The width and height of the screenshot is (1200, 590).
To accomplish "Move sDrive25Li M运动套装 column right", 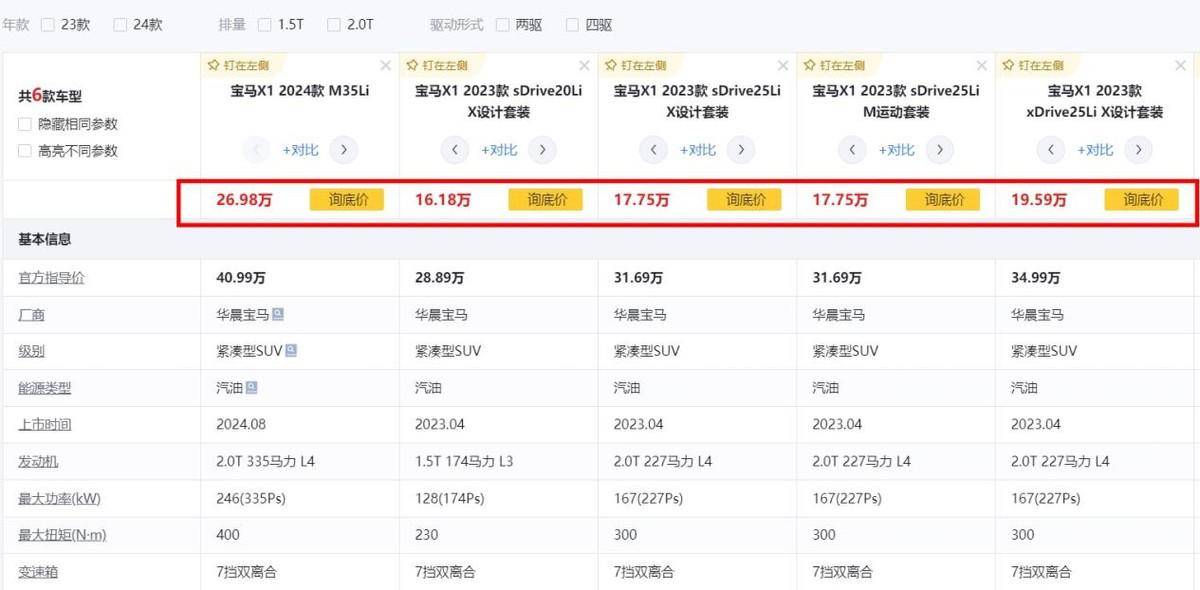I will pos(940,150).
